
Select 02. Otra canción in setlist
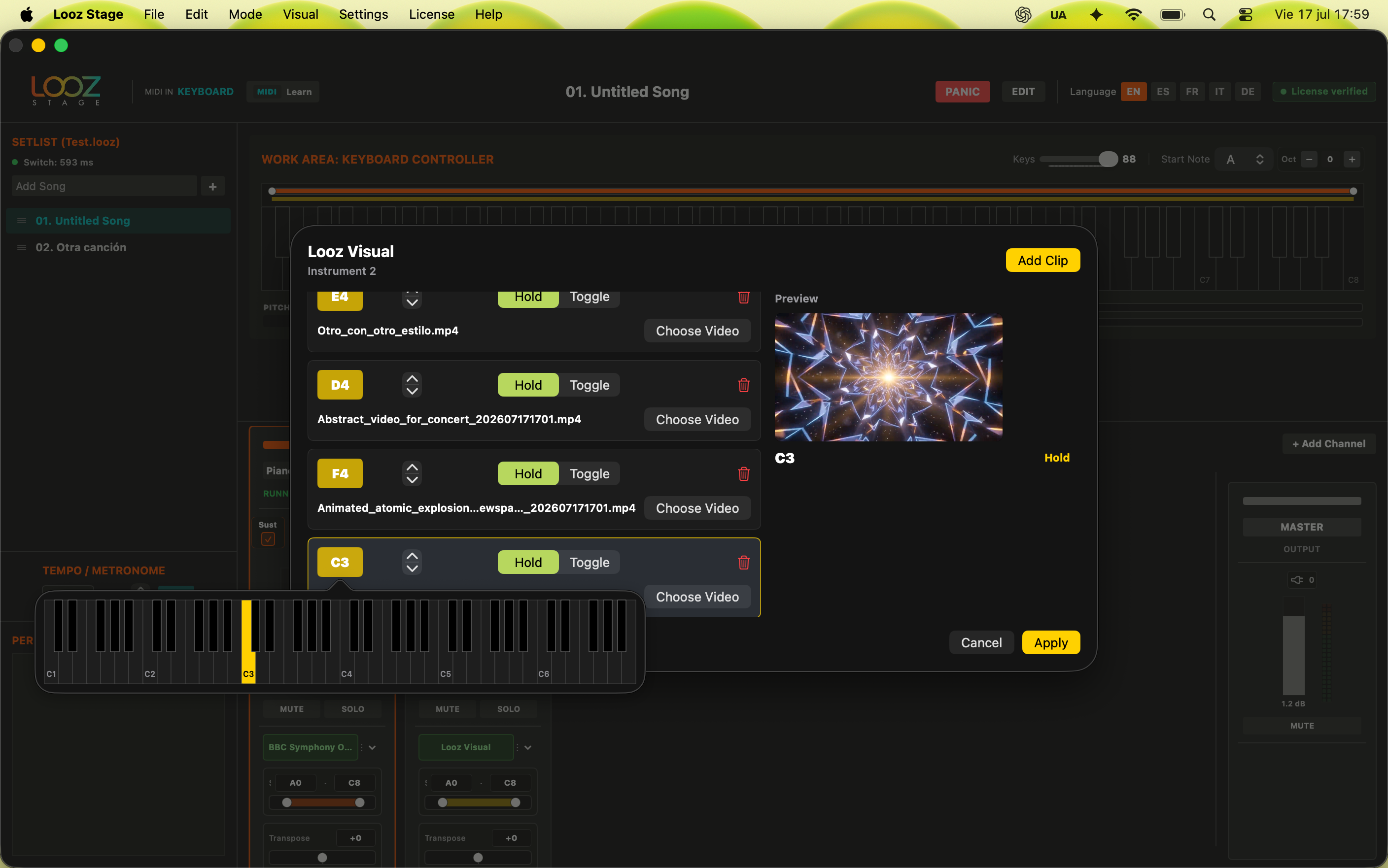click(x=118, y=247)
